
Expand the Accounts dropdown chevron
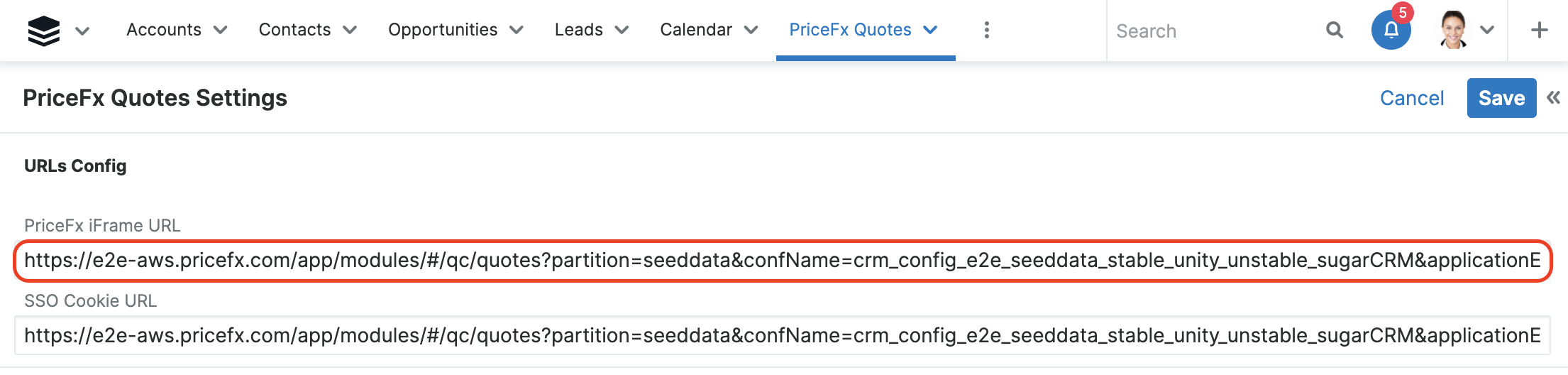(x=221, y=30)
